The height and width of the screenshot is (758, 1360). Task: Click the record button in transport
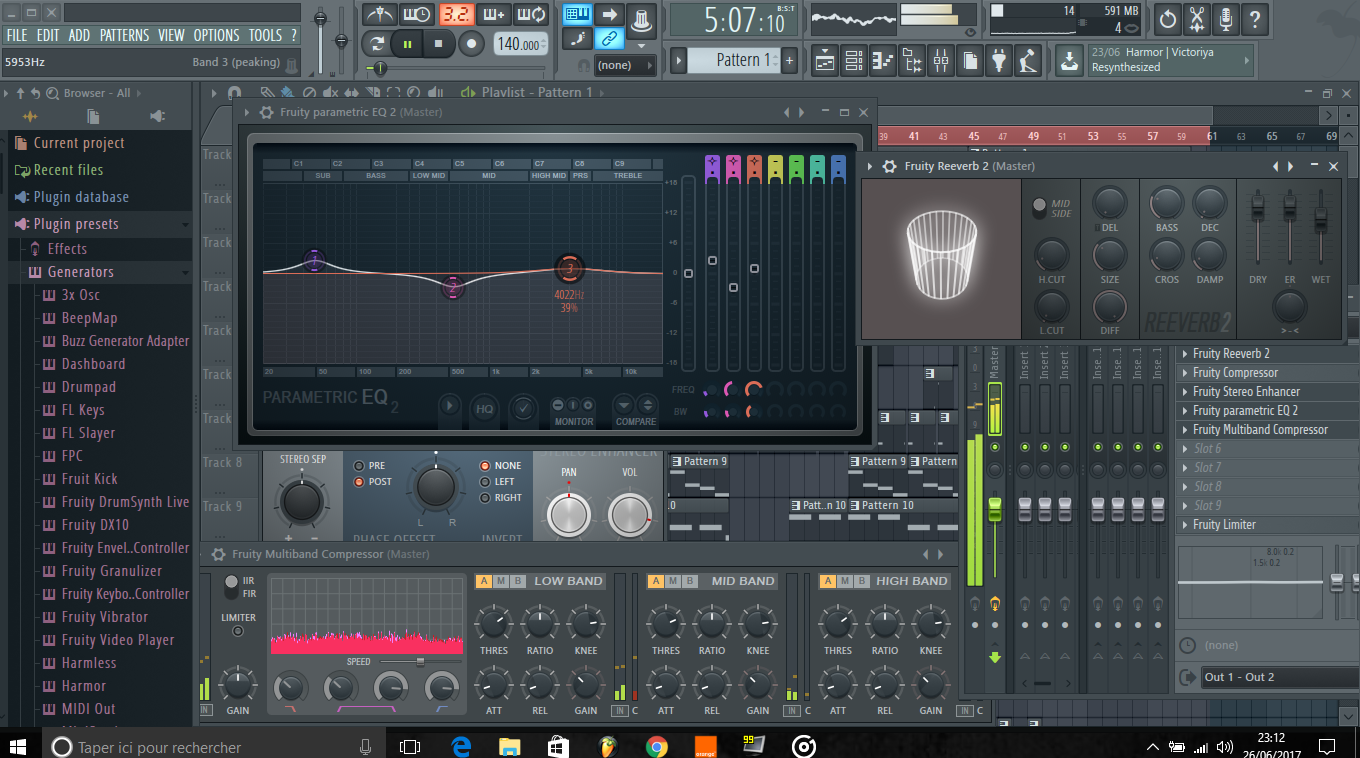(472, 44)
